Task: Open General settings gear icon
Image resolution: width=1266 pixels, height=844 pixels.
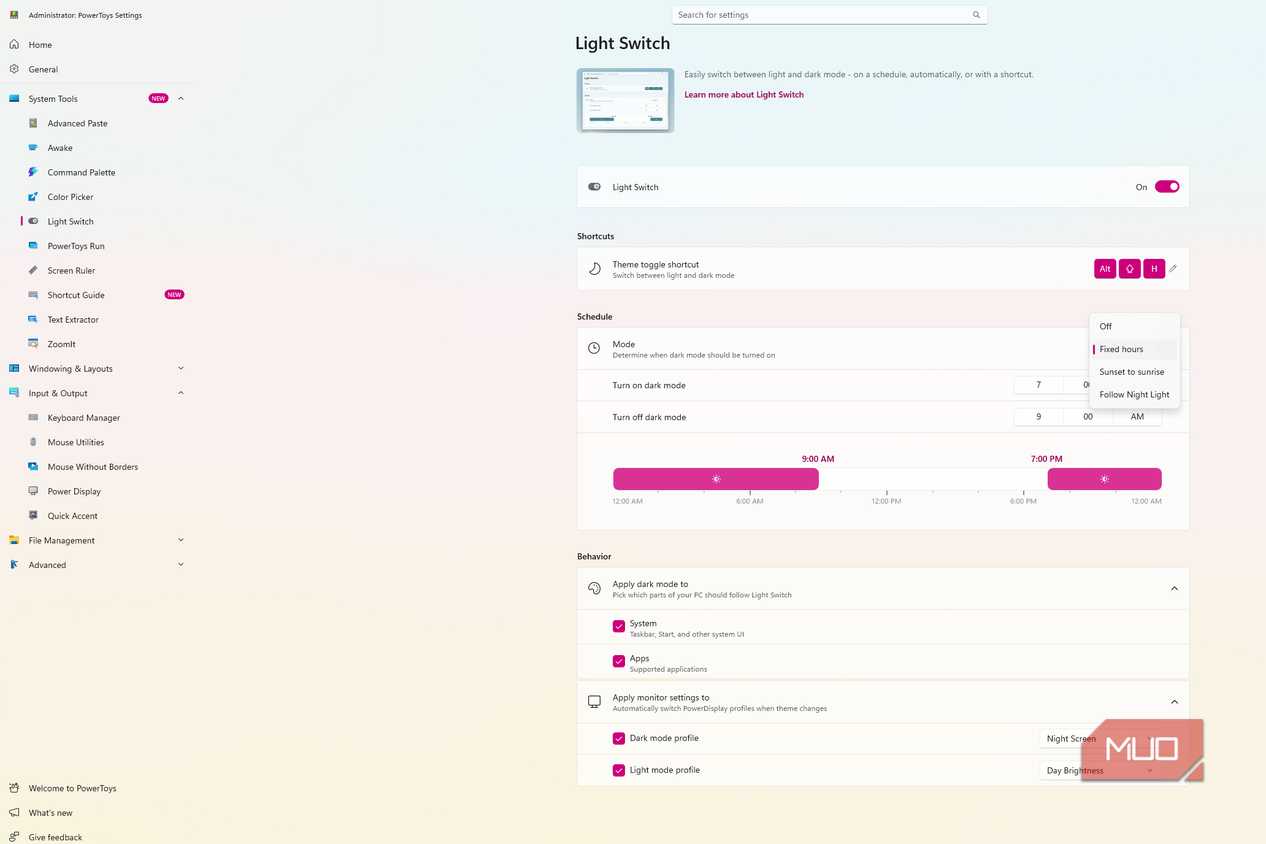Action: [x=14, y=69]
